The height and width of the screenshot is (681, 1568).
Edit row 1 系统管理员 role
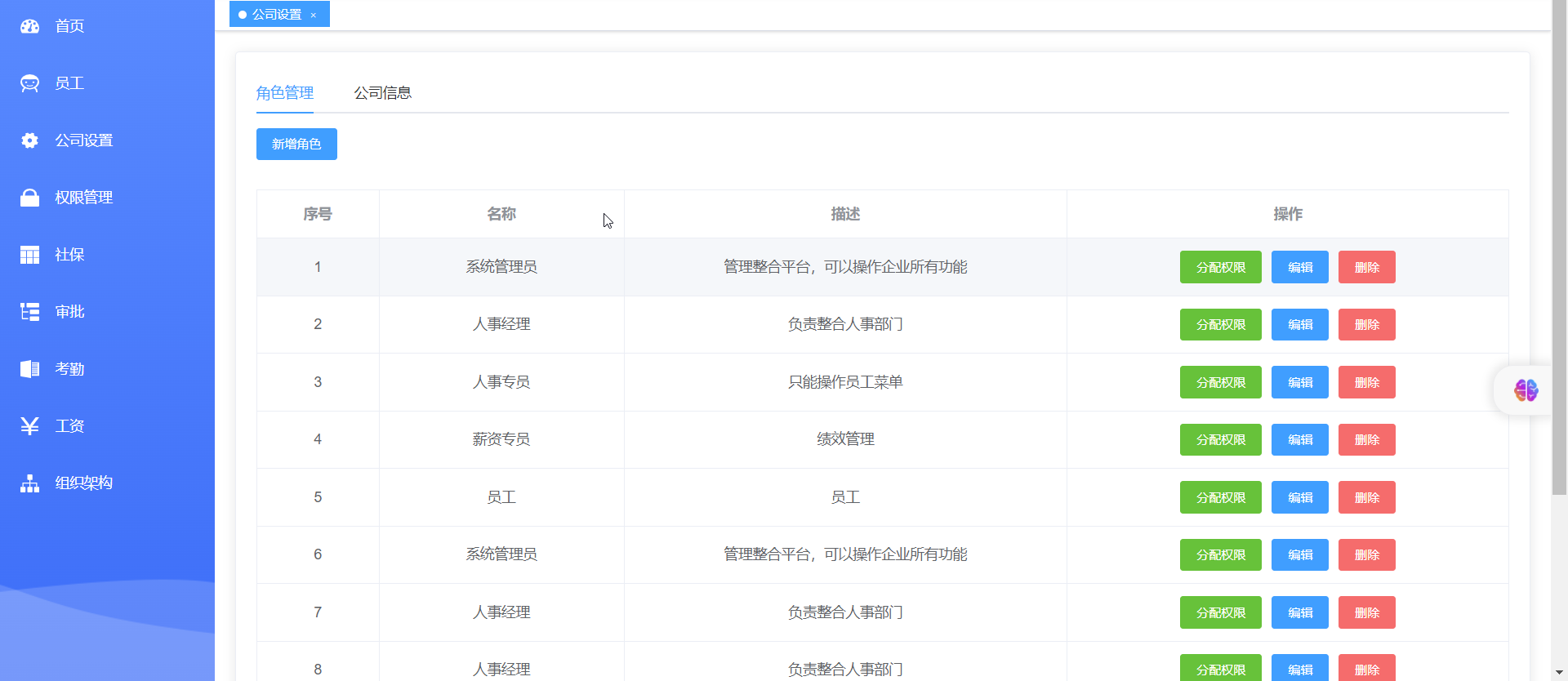pyautogui.click(x=1300, y=267)
